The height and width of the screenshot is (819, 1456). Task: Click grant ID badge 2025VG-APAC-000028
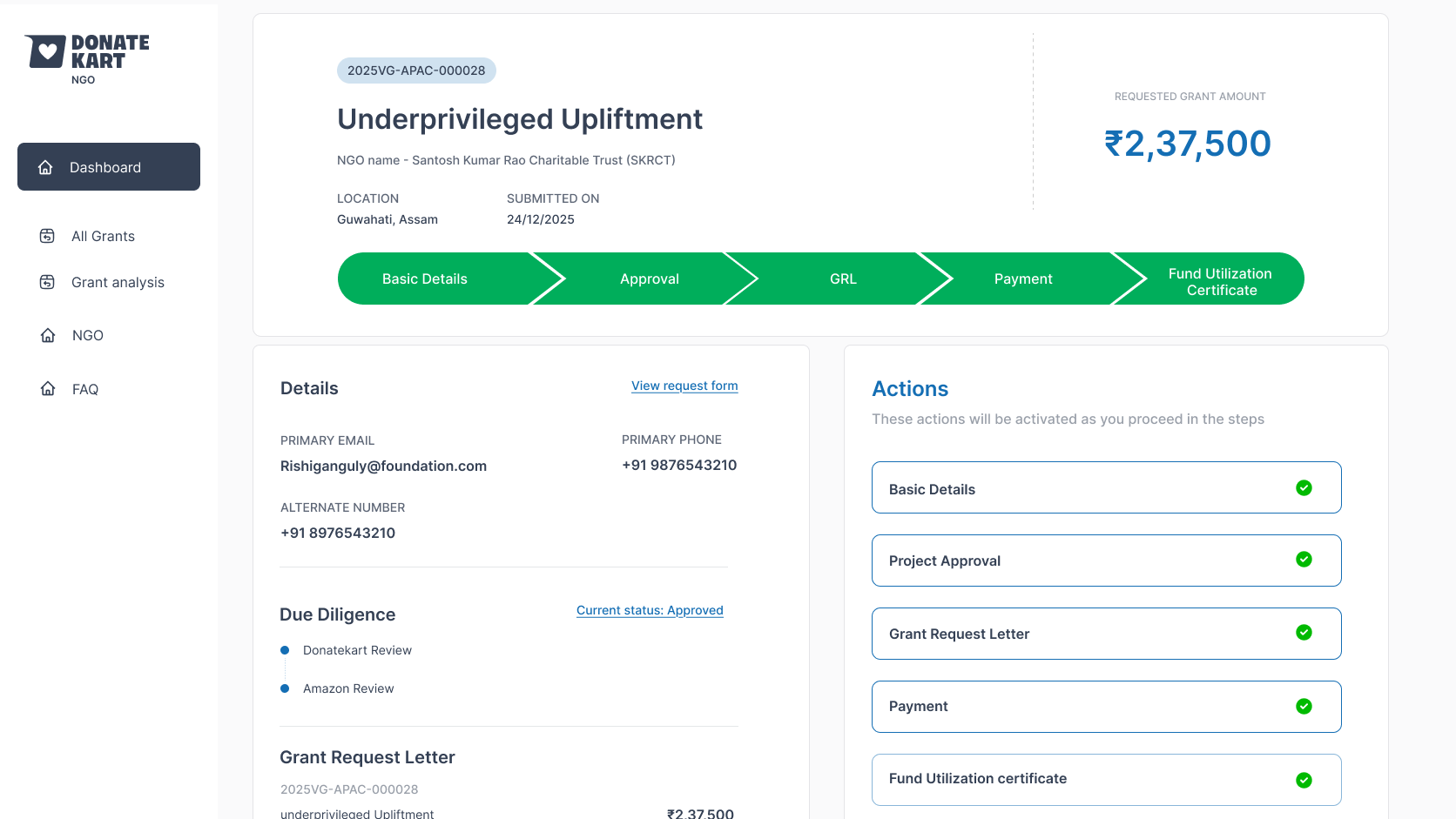point(416,70)
